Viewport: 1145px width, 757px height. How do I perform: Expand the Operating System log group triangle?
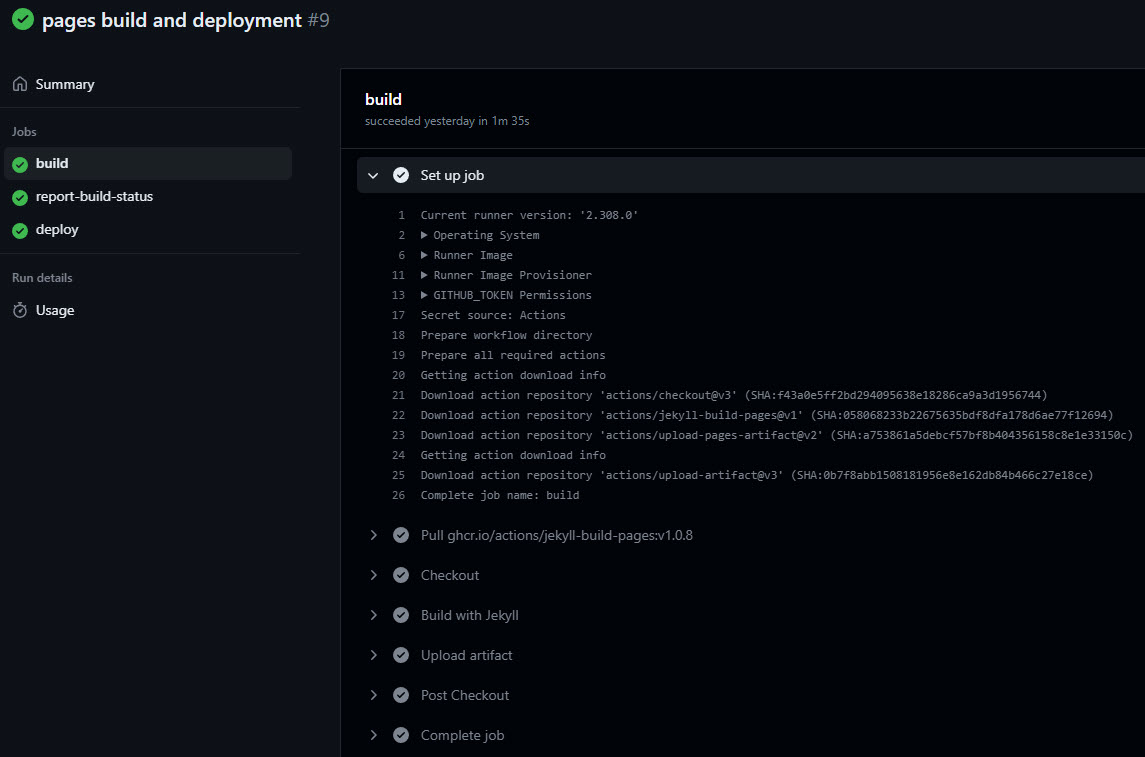[x=424, y=235]
